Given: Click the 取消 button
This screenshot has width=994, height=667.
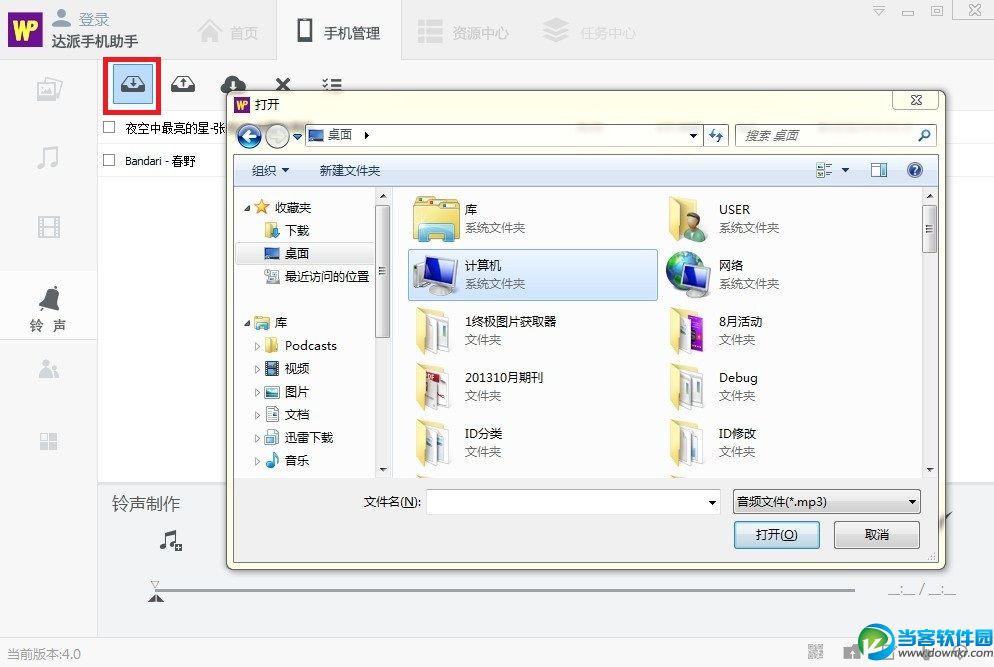Looking at the screenshot, I should click(877, 534).
